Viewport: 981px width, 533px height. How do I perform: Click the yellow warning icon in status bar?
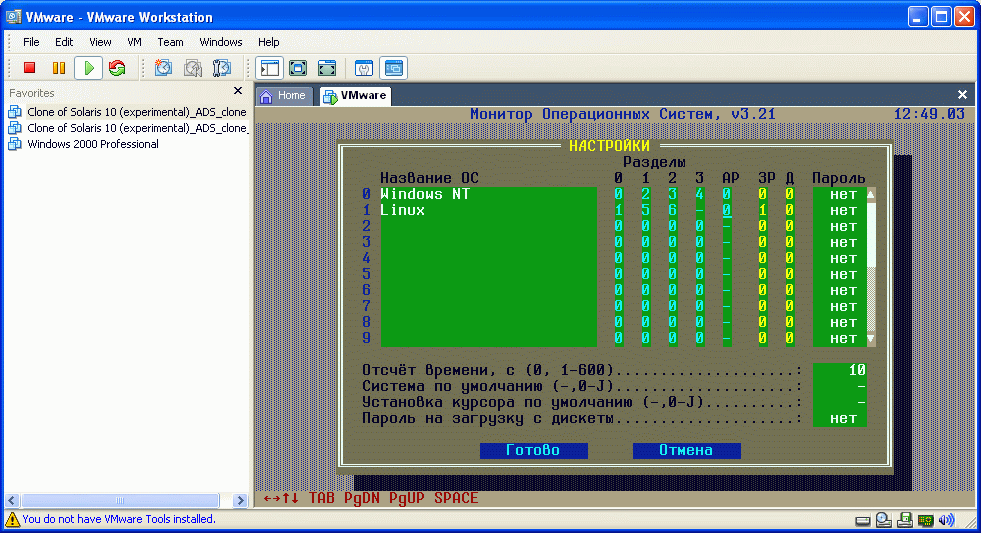[x=13, y=519]
